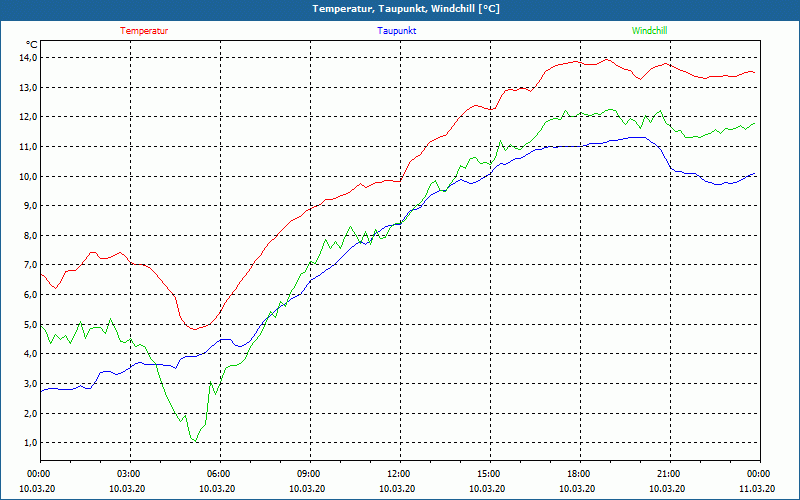The width and height of the screenshot is (800, 500).
Task: Click the 1,0 y-axis value
Action: point(30,443)
